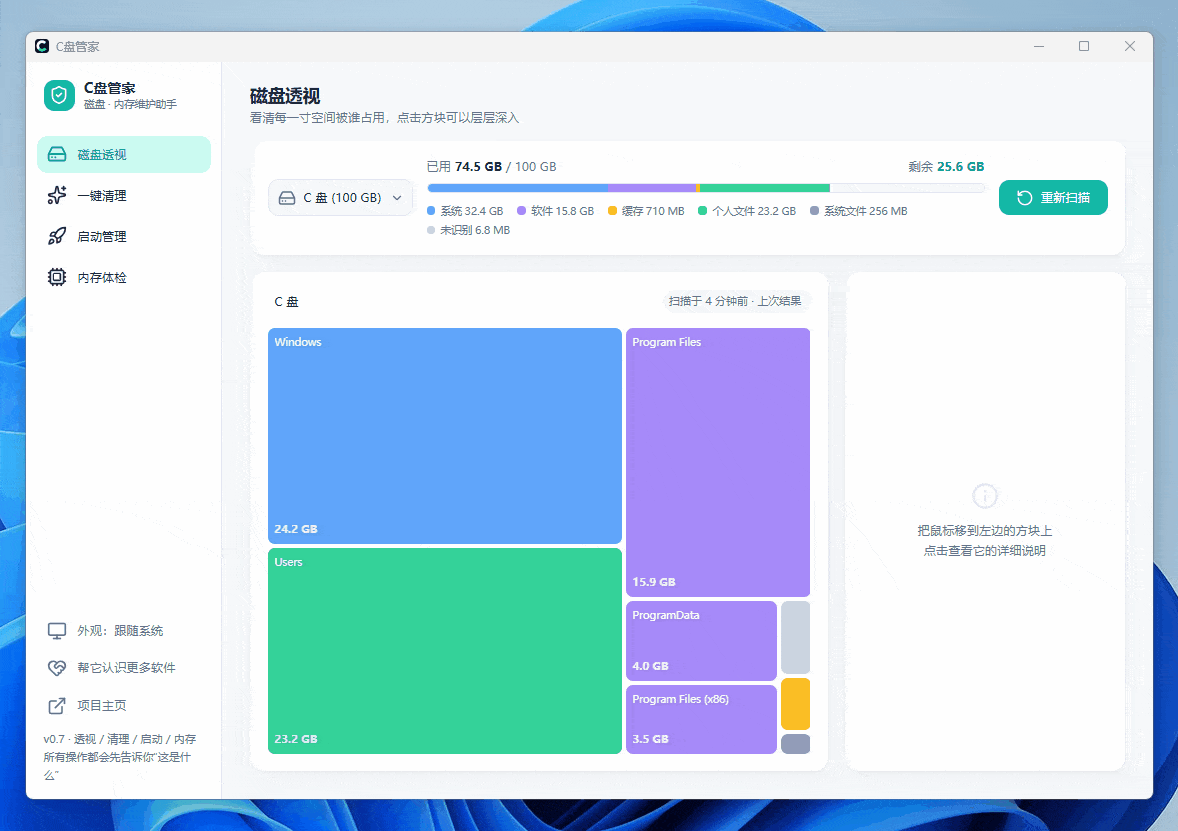Click the heart icon beside 帮它认识更多软件
This screenshot has width=1178, height=831.
(57, 667)
